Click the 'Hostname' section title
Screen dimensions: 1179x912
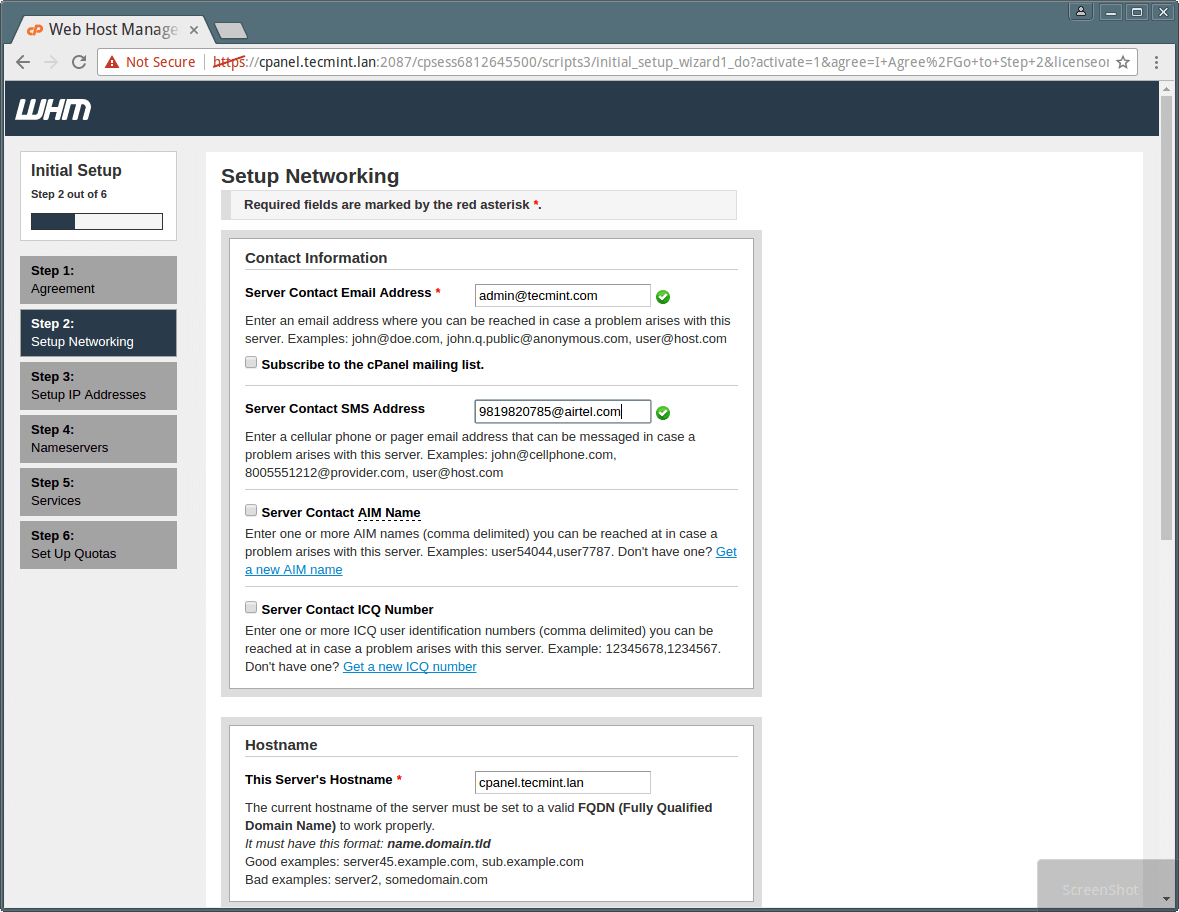pos(281,745)
